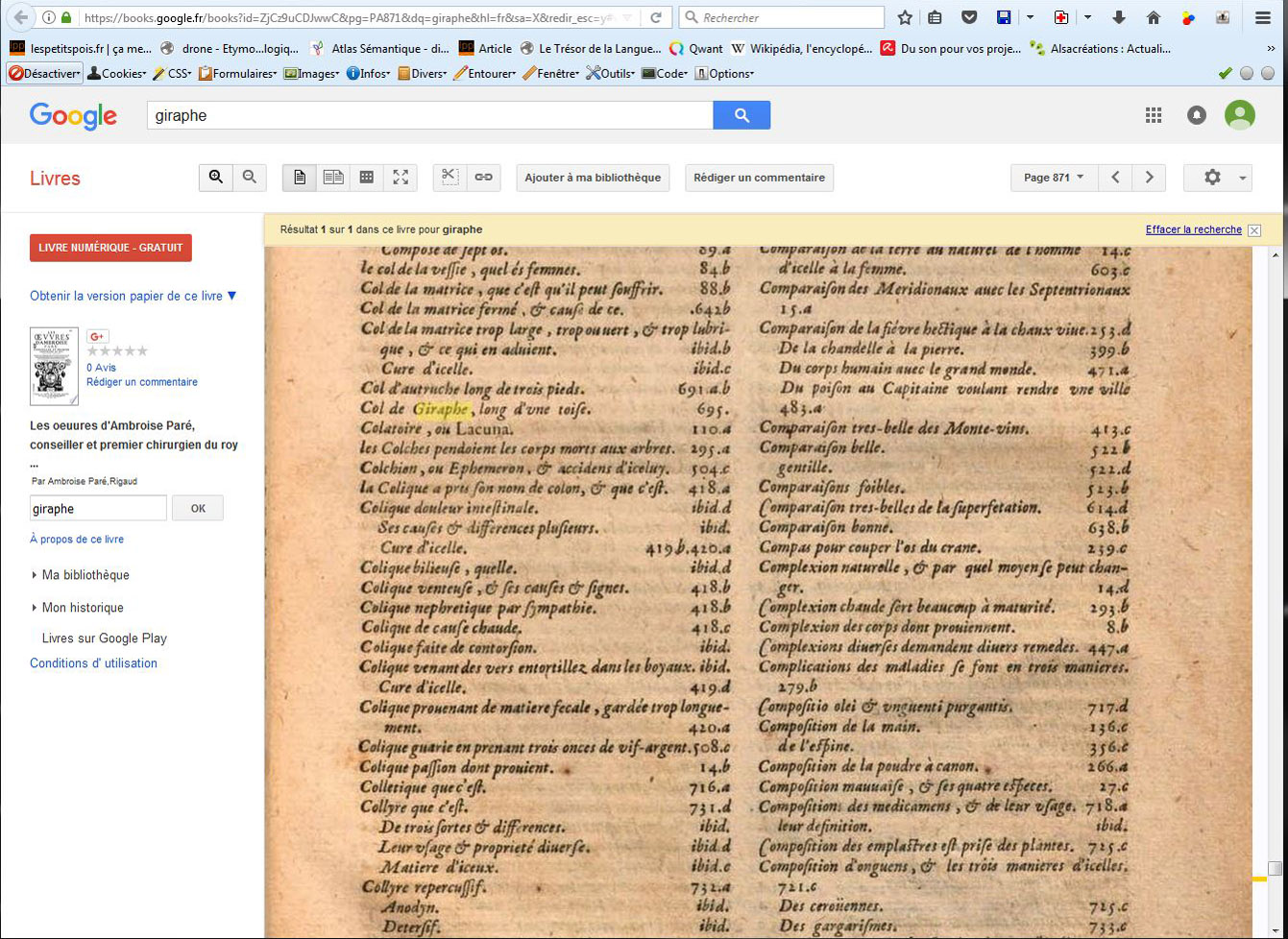Click the zoom out magnifier icon

(250, 178)
